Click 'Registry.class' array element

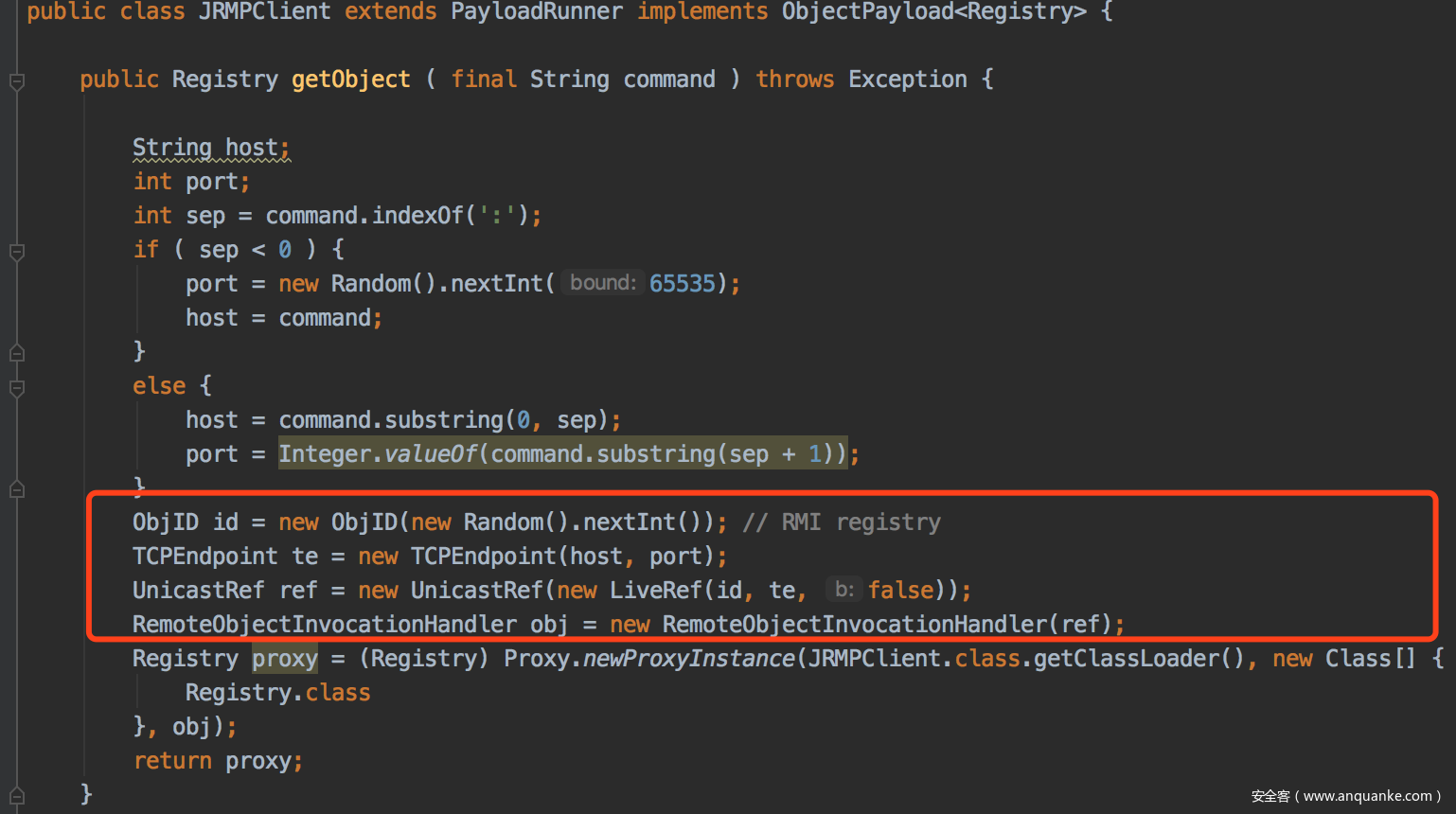277,693
